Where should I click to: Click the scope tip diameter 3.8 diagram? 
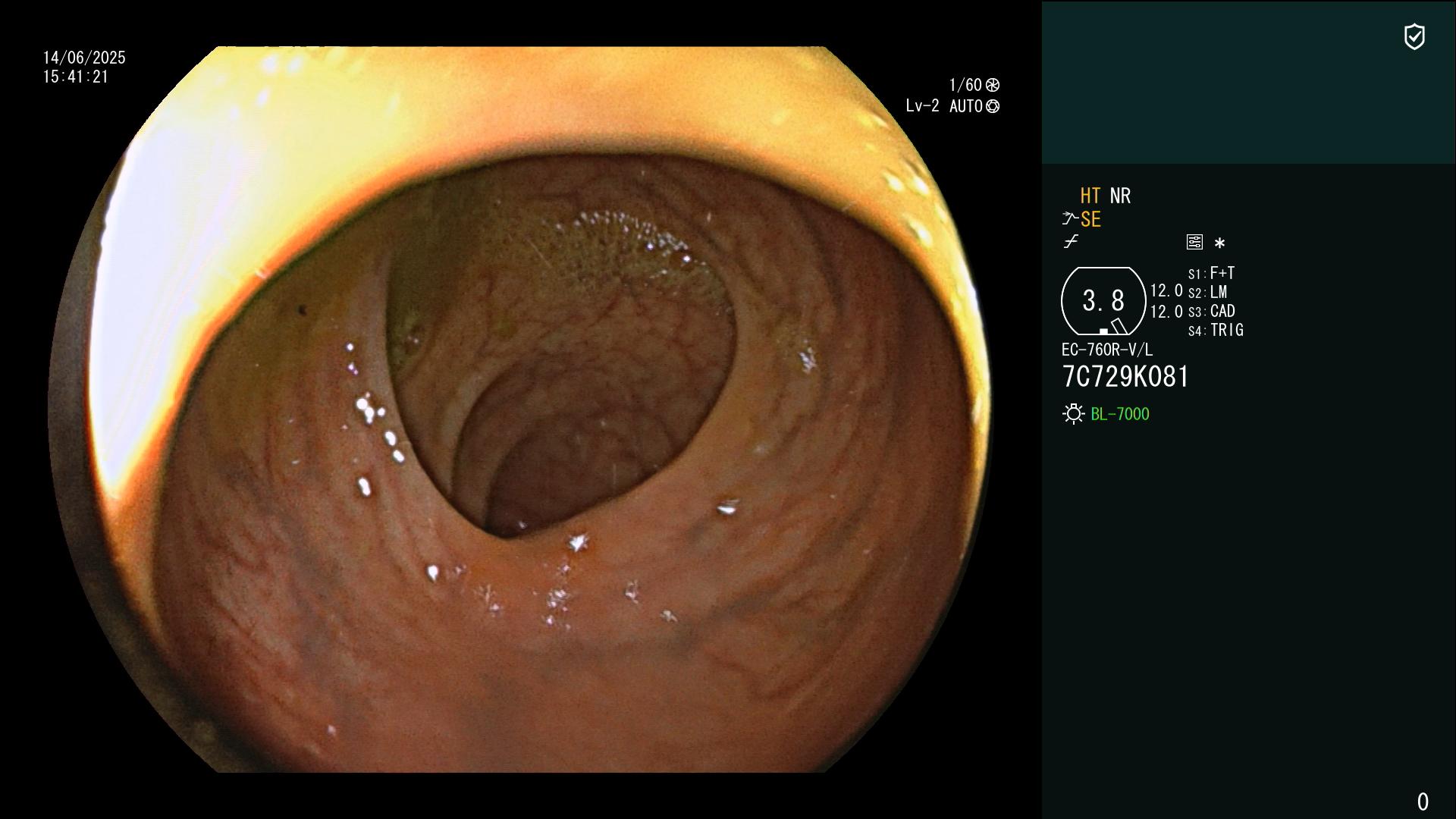pyautogui.click(x=1103, y=301)
